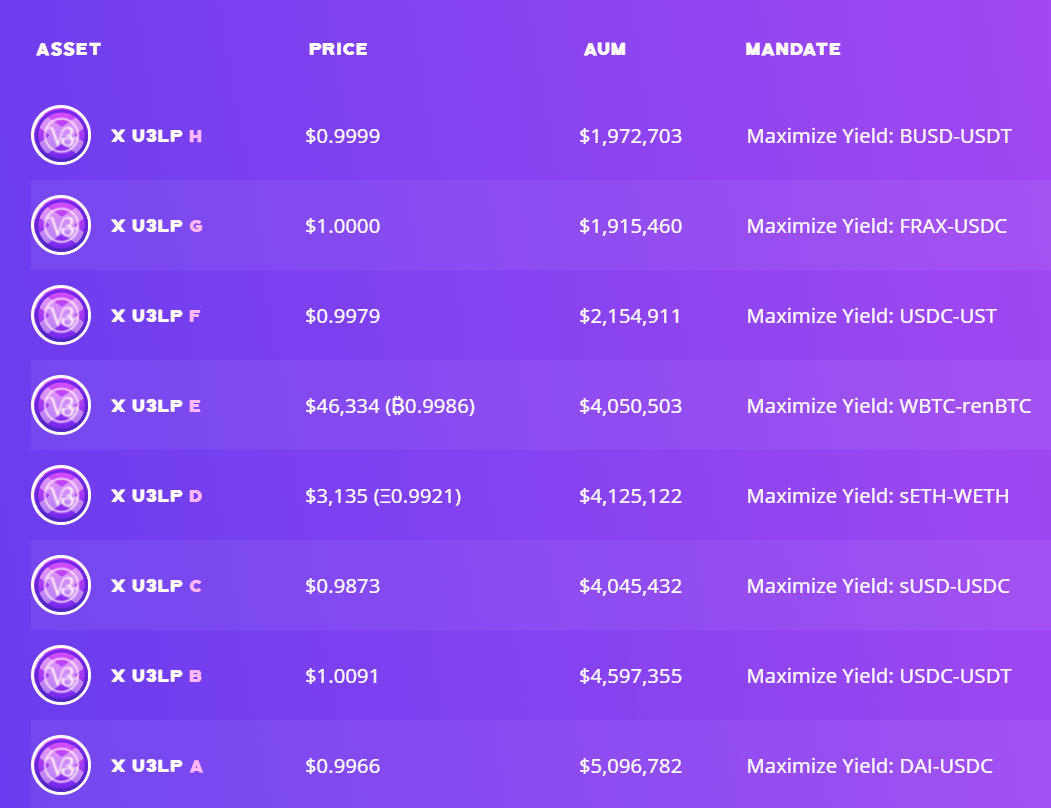The height and width of the screenshot is (808, 1051).
Task: Click the X U3LP F token icon
Action: [61, 315]
